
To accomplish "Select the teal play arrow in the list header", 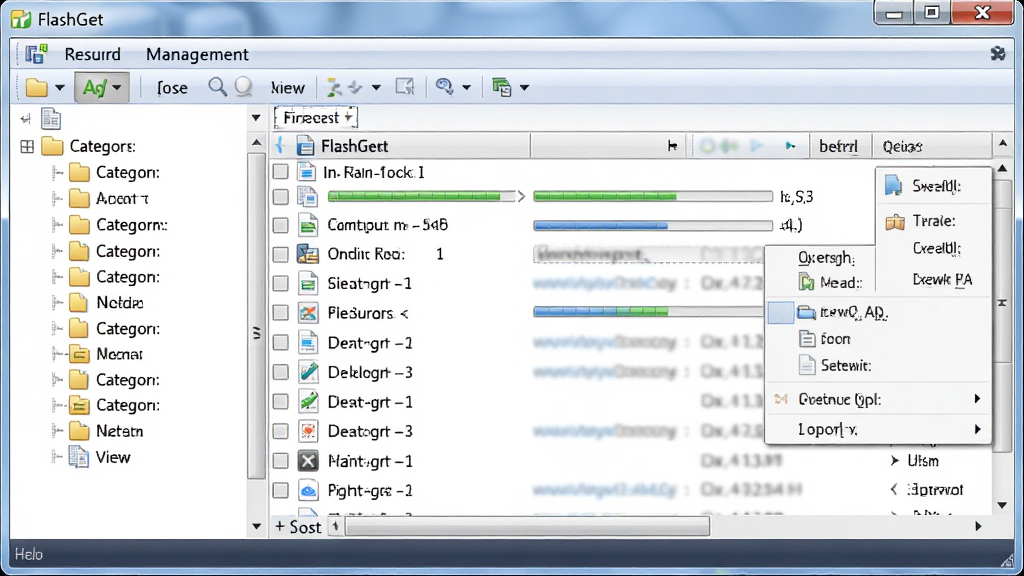I will pos(790,146).
